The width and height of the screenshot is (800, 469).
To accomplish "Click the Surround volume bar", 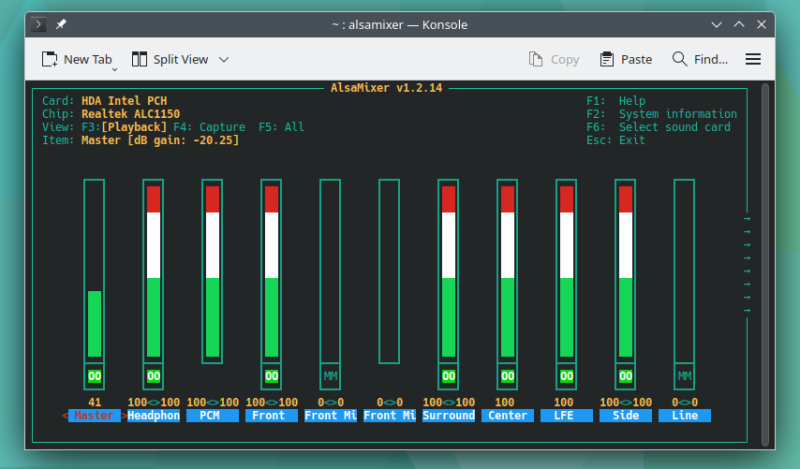I will [x=448, y=270].
